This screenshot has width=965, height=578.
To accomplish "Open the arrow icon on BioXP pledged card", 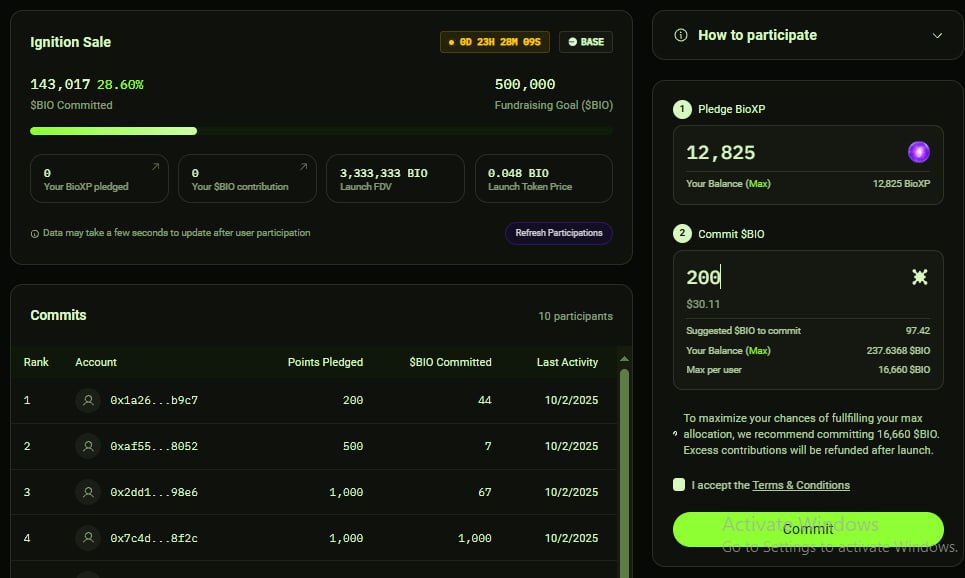I will tap(156, 166).
